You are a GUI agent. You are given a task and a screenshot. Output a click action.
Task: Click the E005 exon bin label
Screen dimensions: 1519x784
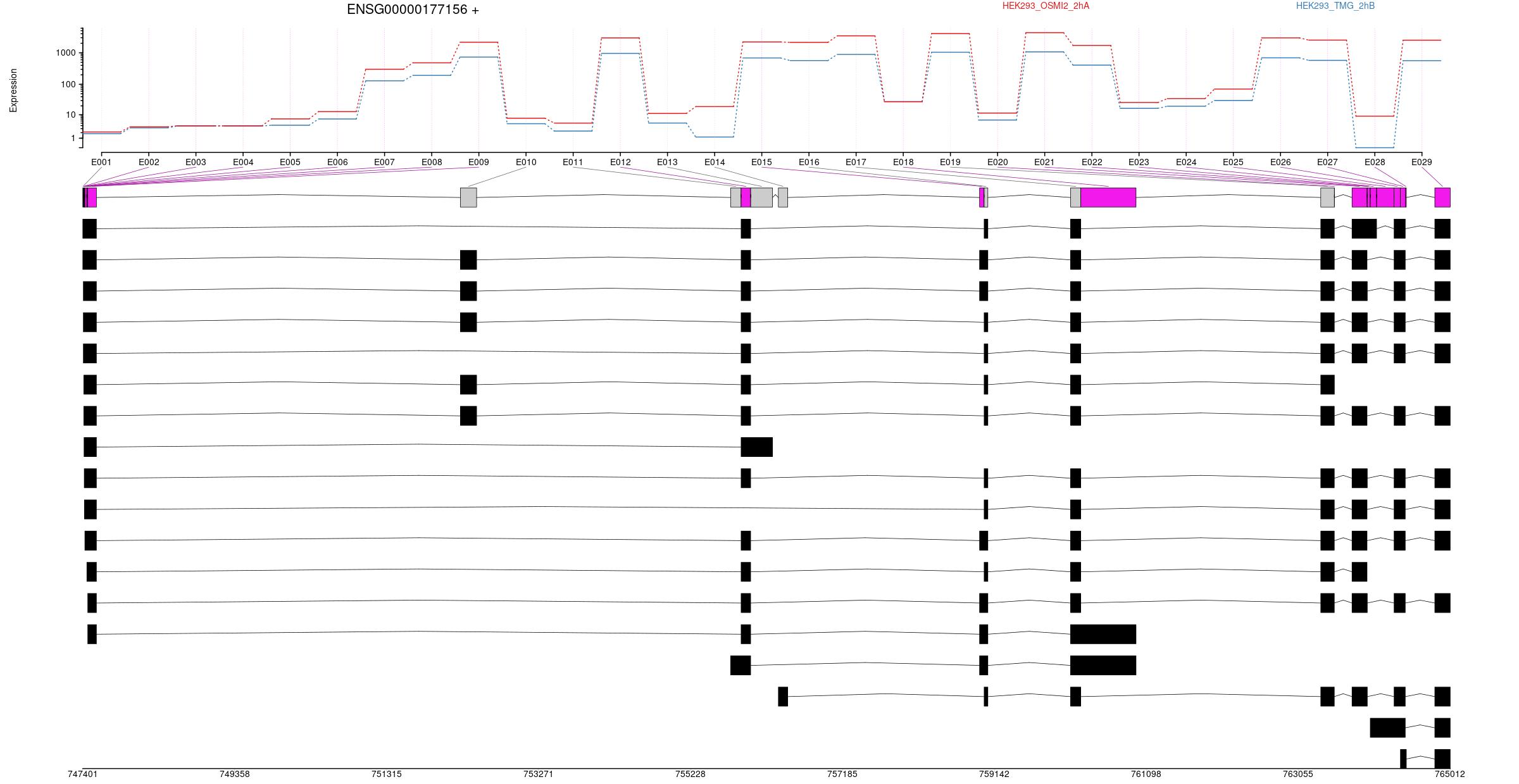(290, 162)
